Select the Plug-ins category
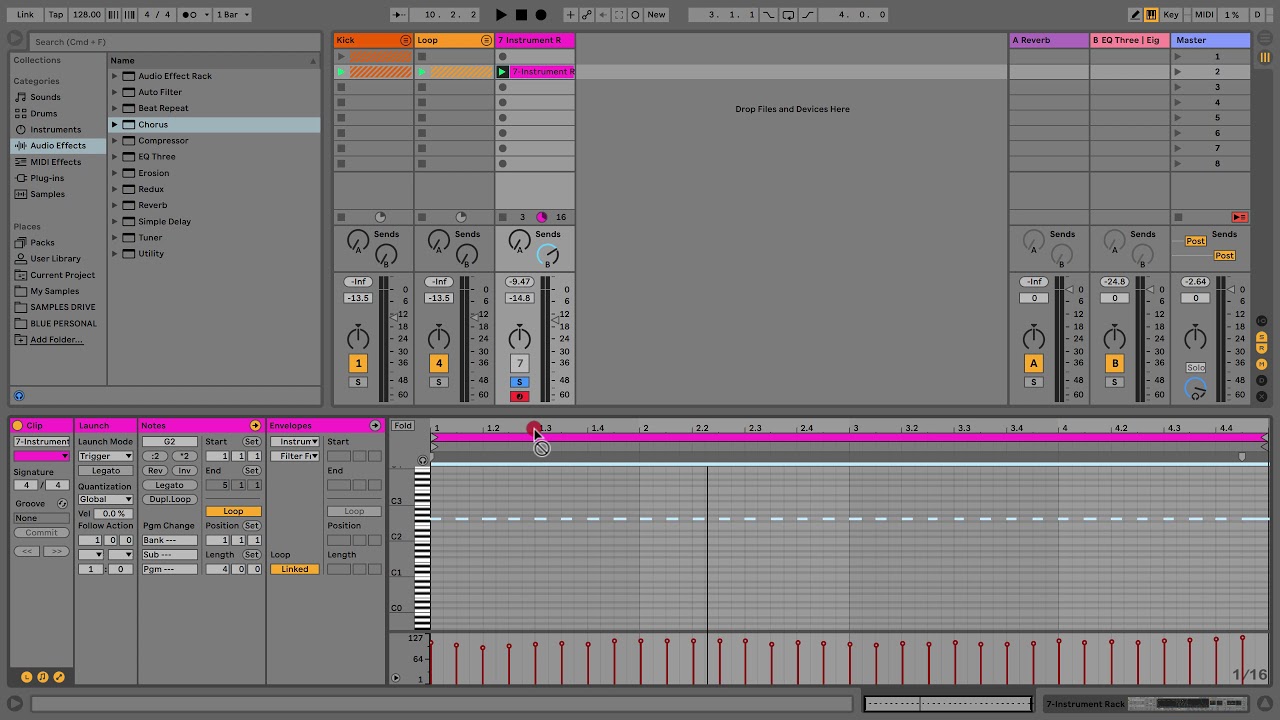The height and width of the screenshot is (720, 1280). click(47, 178)
